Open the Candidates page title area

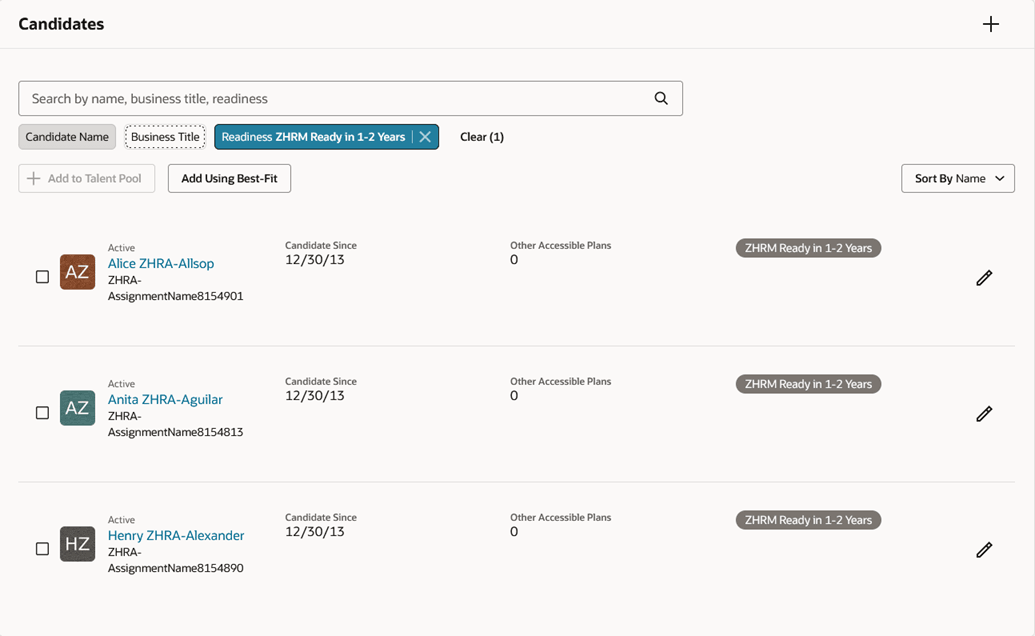click(61, 23)
